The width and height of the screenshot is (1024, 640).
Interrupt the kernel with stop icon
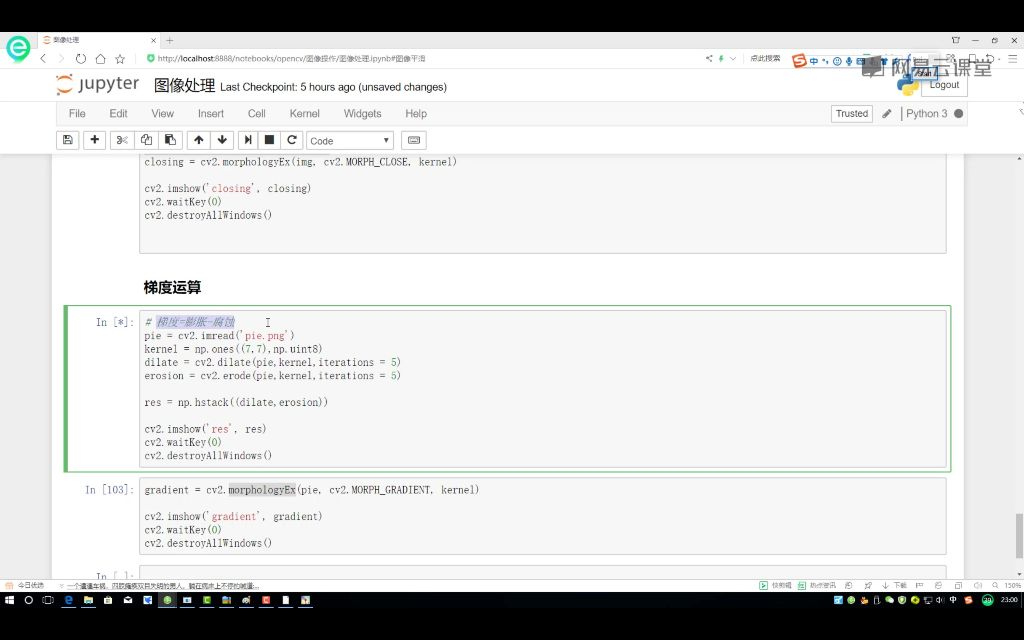click(269, 140)
